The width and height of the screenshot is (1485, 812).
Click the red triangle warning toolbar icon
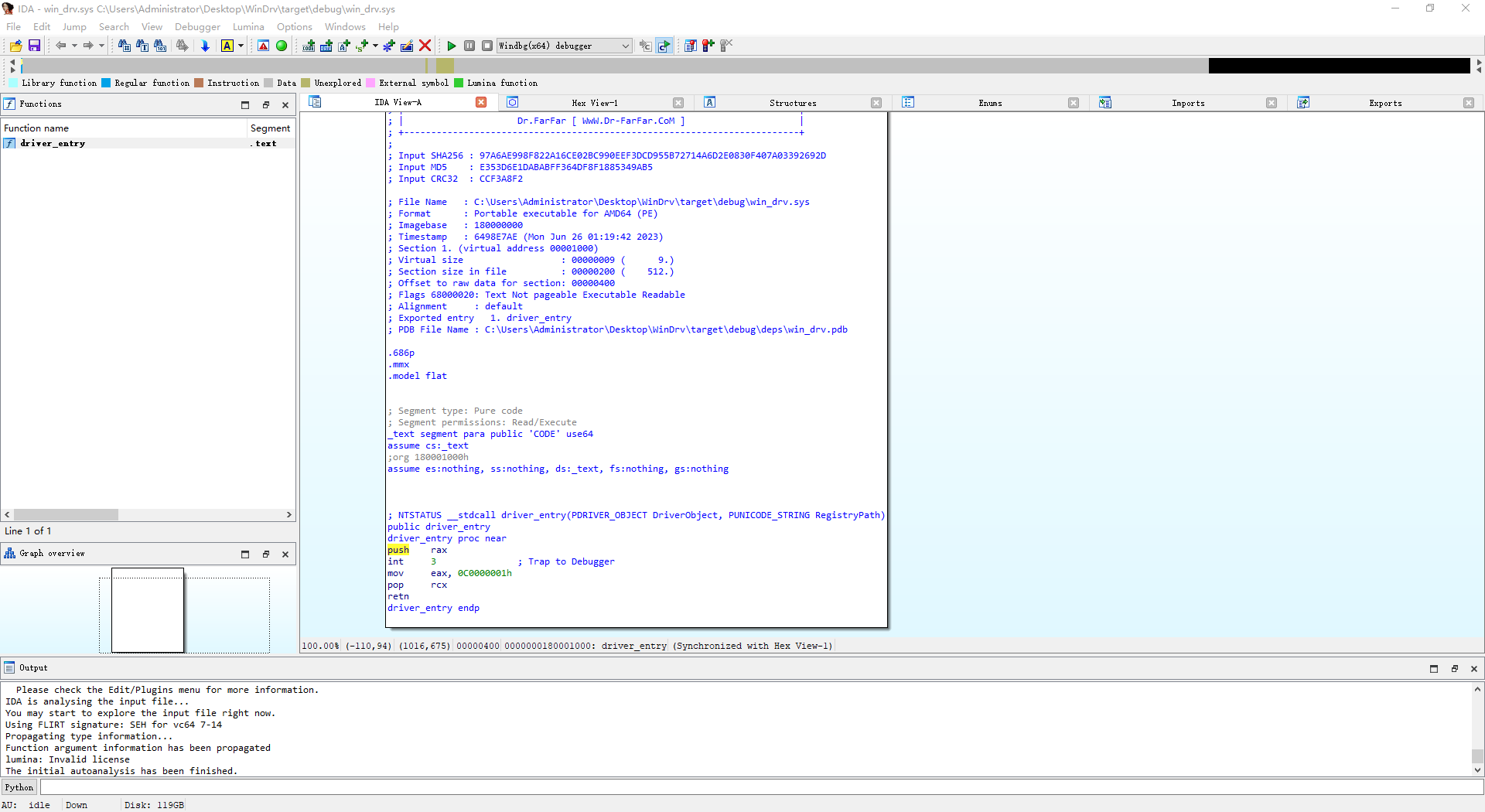[x=264, y=46]
